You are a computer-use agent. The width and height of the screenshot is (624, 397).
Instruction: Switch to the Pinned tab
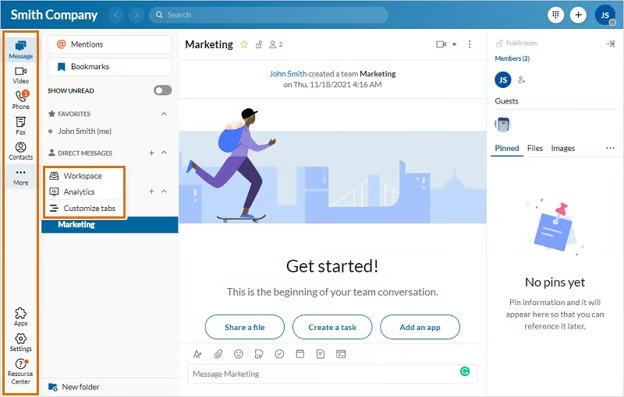(x=507, y=148)
